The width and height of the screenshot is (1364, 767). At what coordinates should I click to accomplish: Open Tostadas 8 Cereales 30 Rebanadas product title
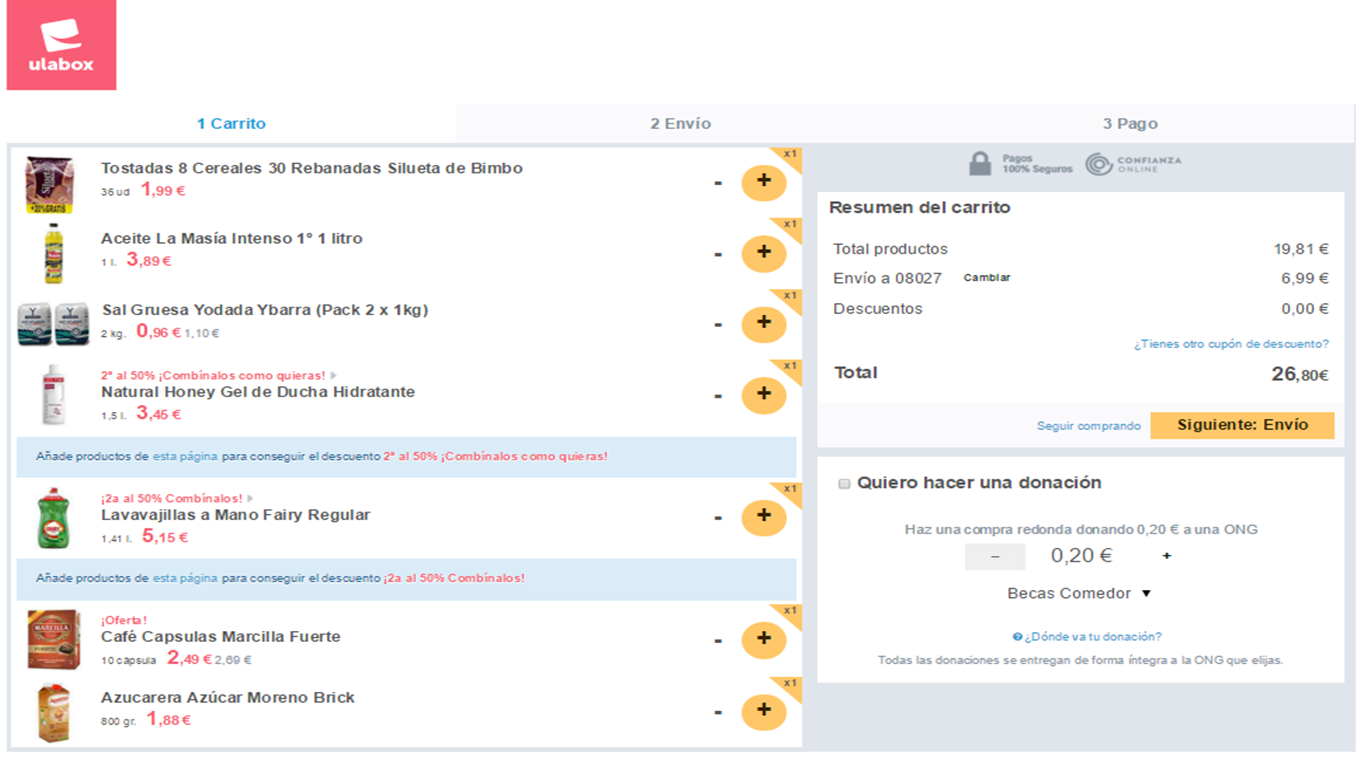[312, 168]
